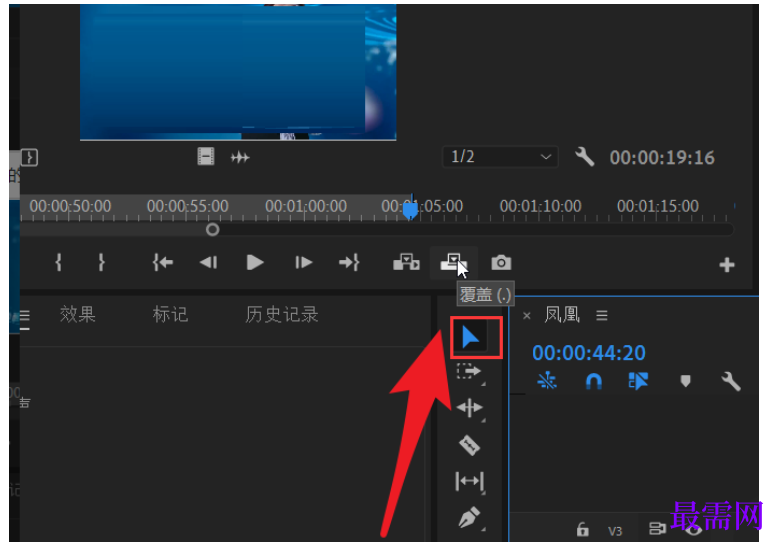Click the Insert edit button

coord(406,262)
